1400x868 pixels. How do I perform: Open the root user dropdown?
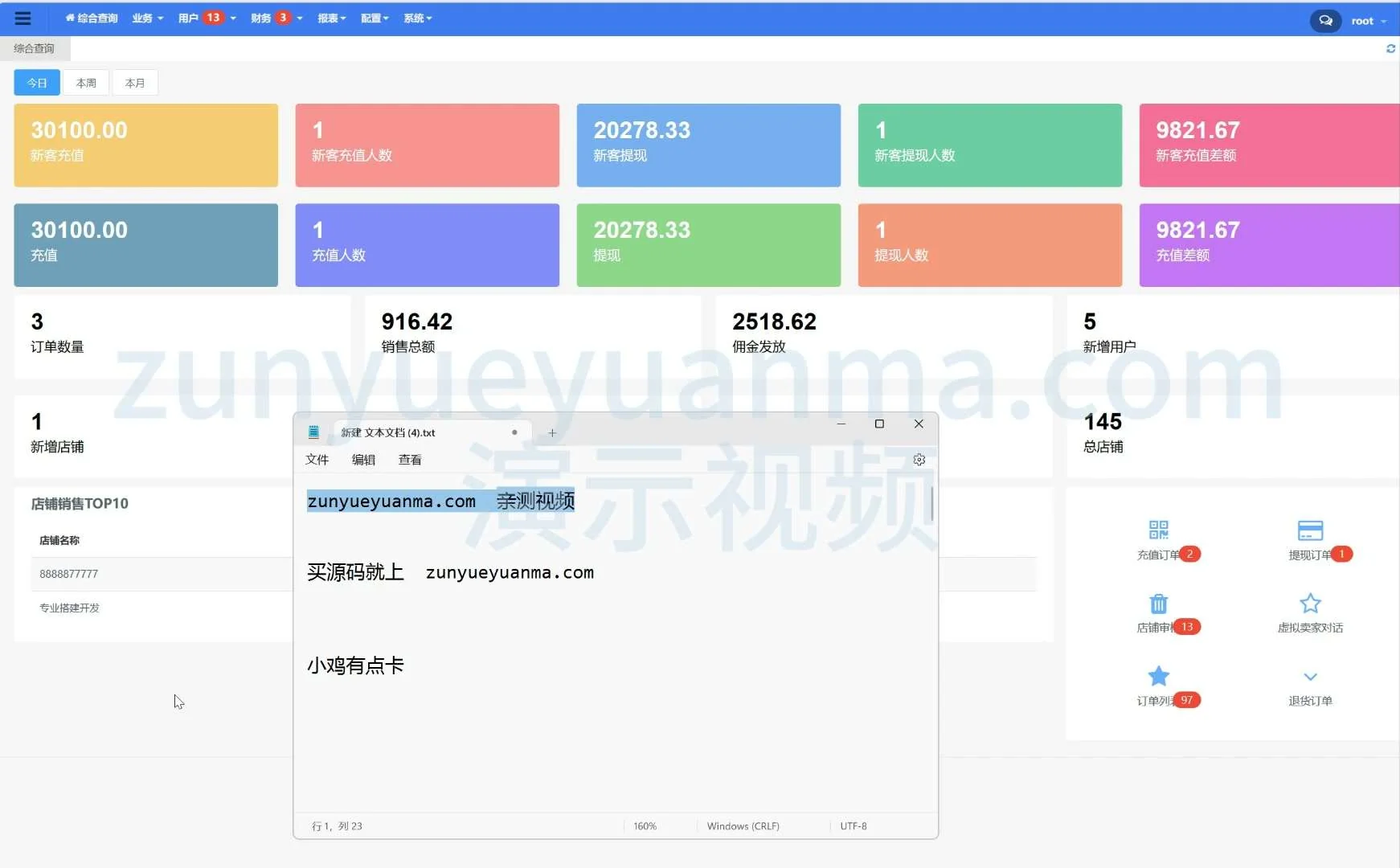tap(1368, 21)
